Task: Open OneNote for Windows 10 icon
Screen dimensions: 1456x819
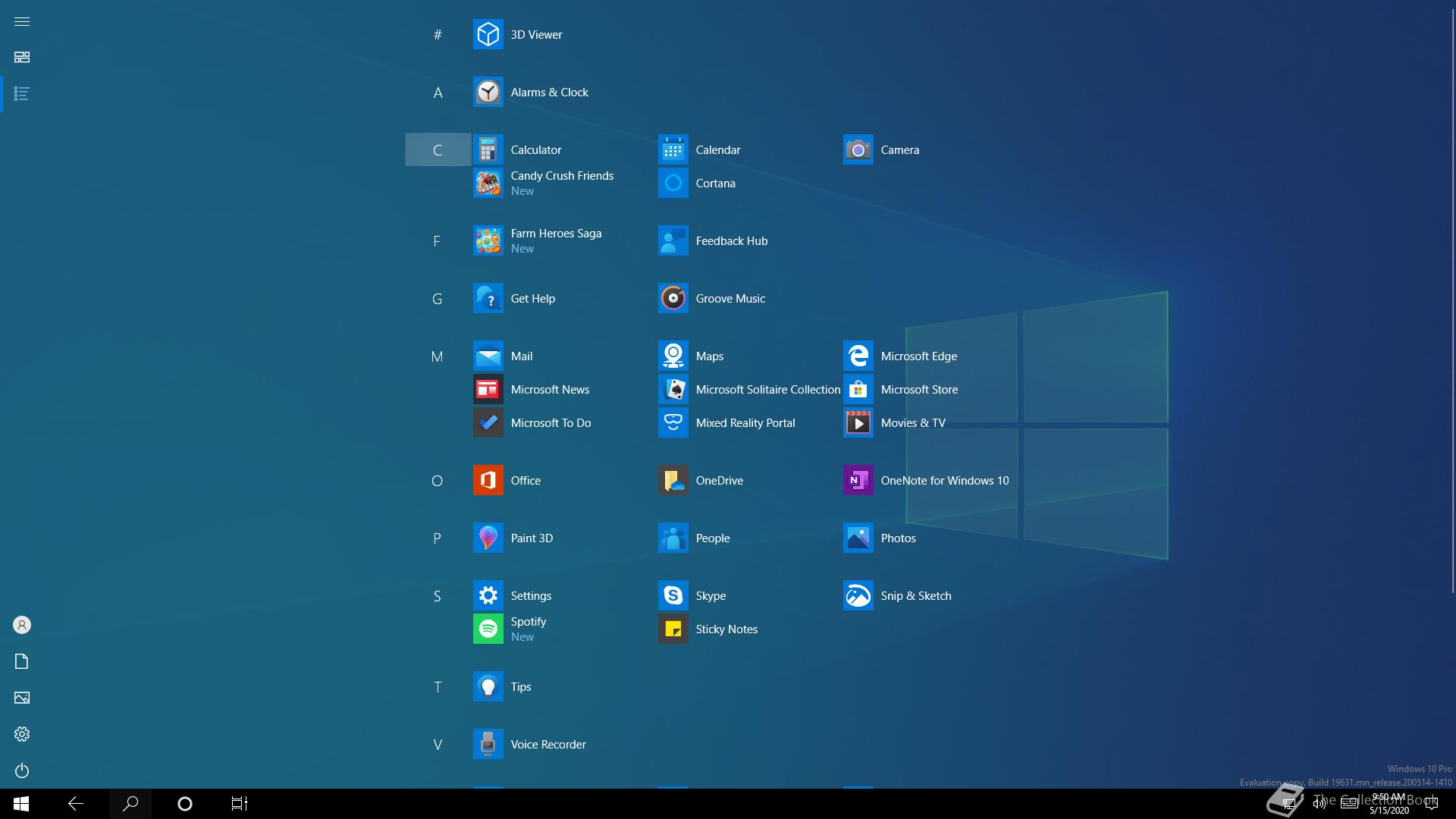Action: click(x=858, y=480)
